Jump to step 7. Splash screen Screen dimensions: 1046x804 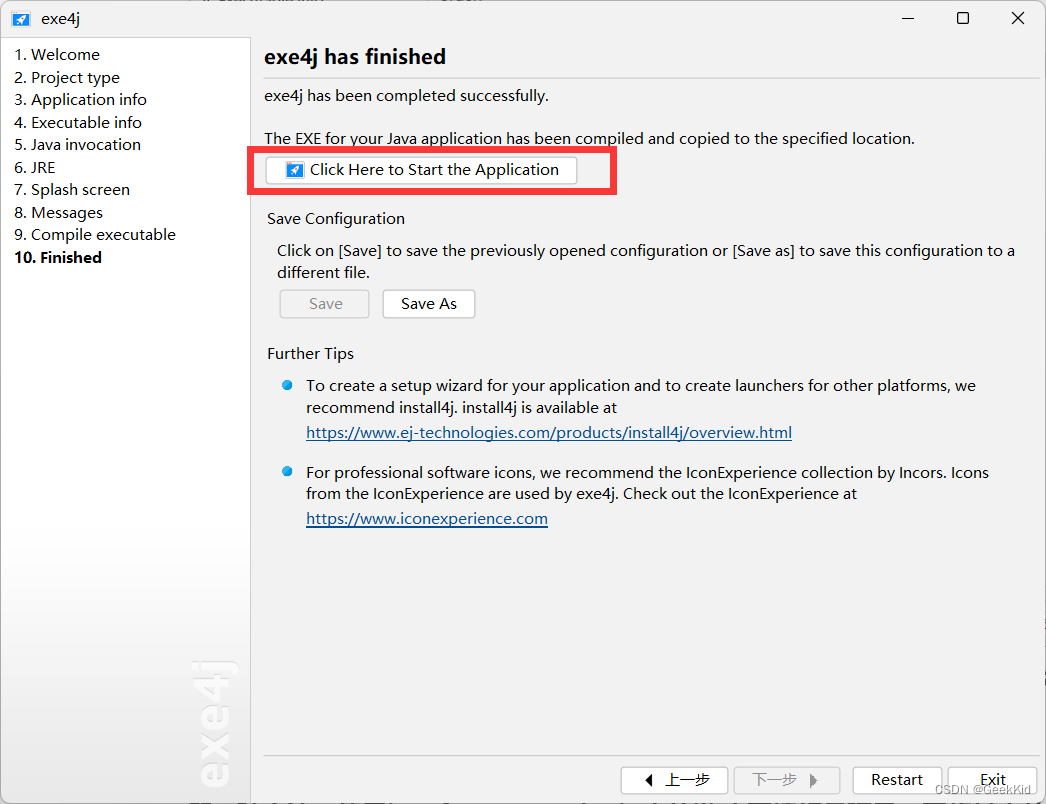tap(72, 189)
